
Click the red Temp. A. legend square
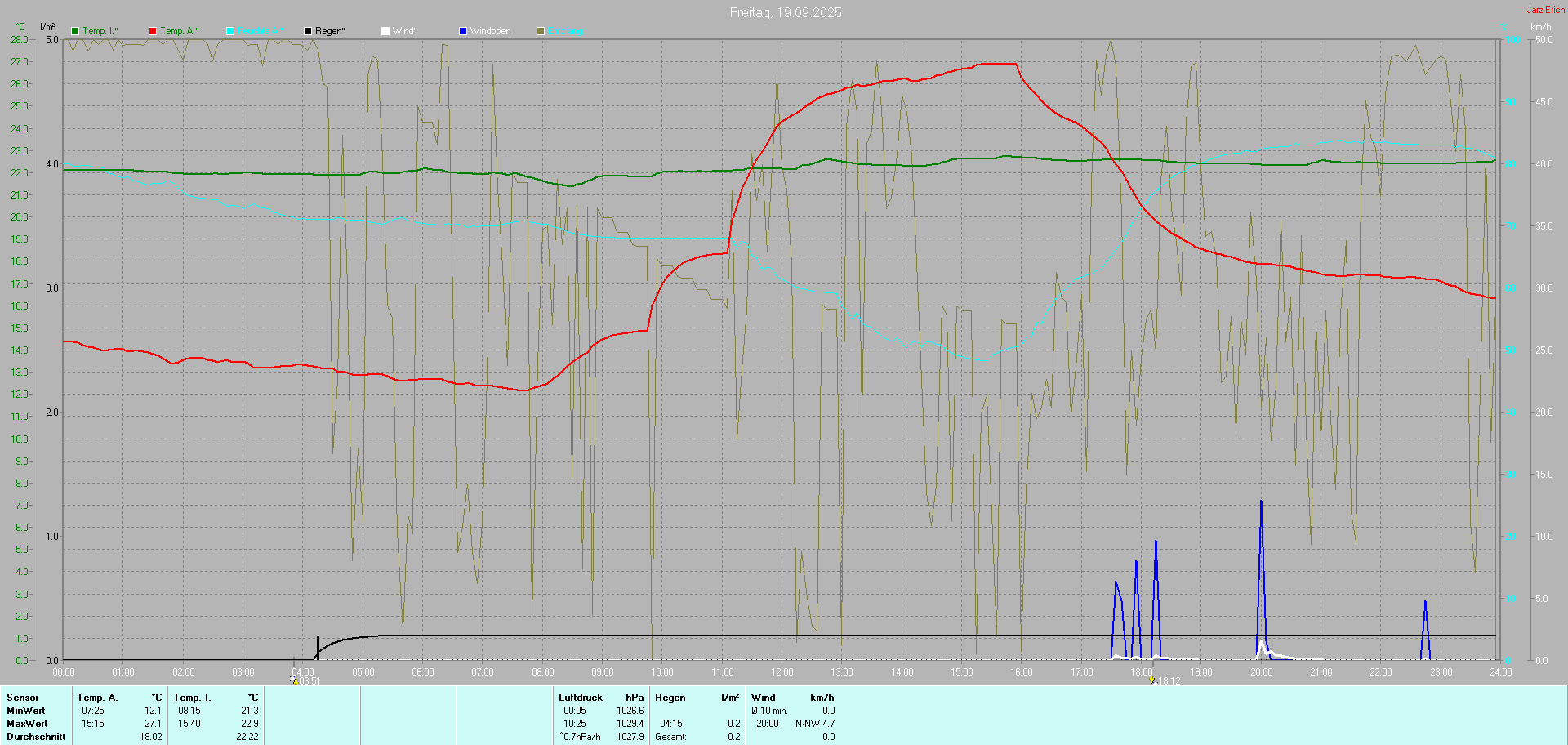(153, 31)
